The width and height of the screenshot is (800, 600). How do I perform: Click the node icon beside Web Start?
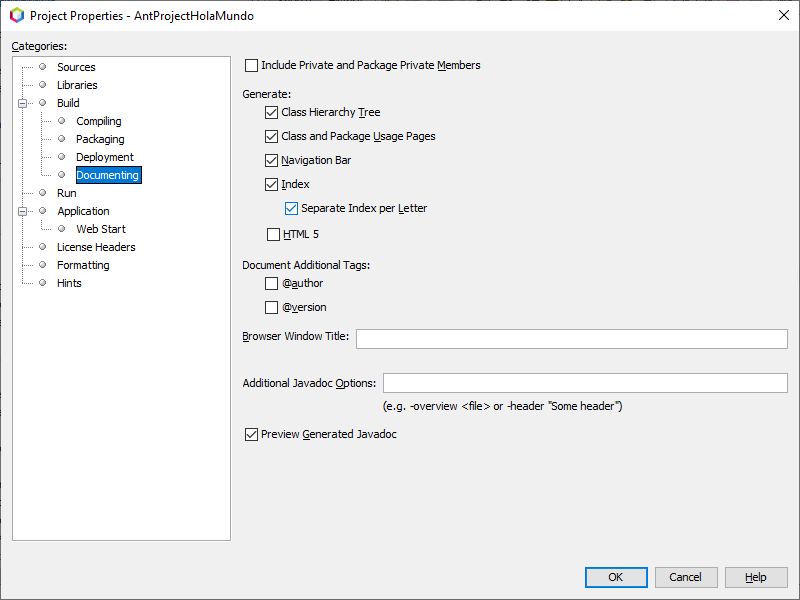(x=60, y=229)
